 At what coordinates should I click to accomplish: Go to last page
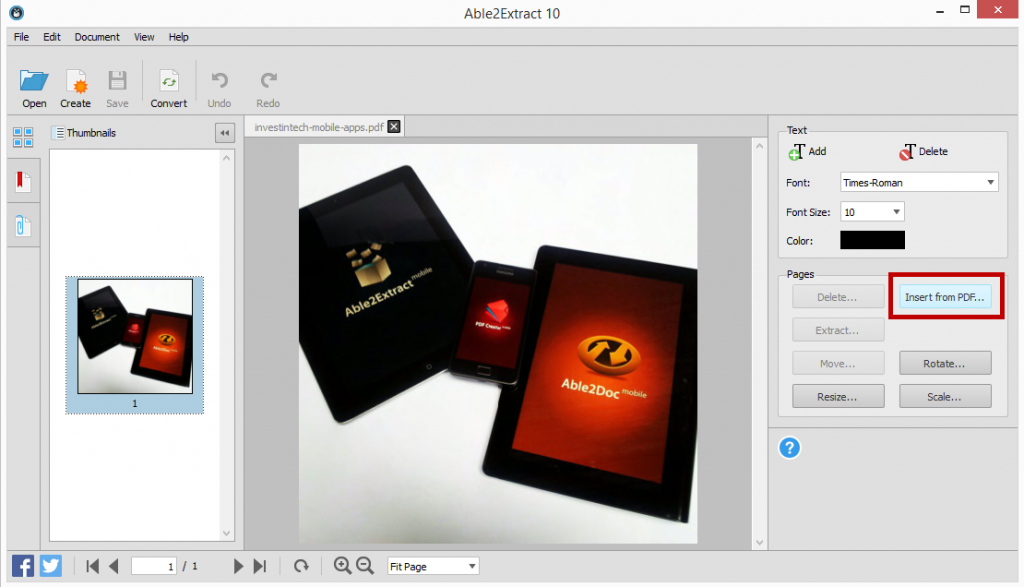pyautogui.click(x=260, y=566)
